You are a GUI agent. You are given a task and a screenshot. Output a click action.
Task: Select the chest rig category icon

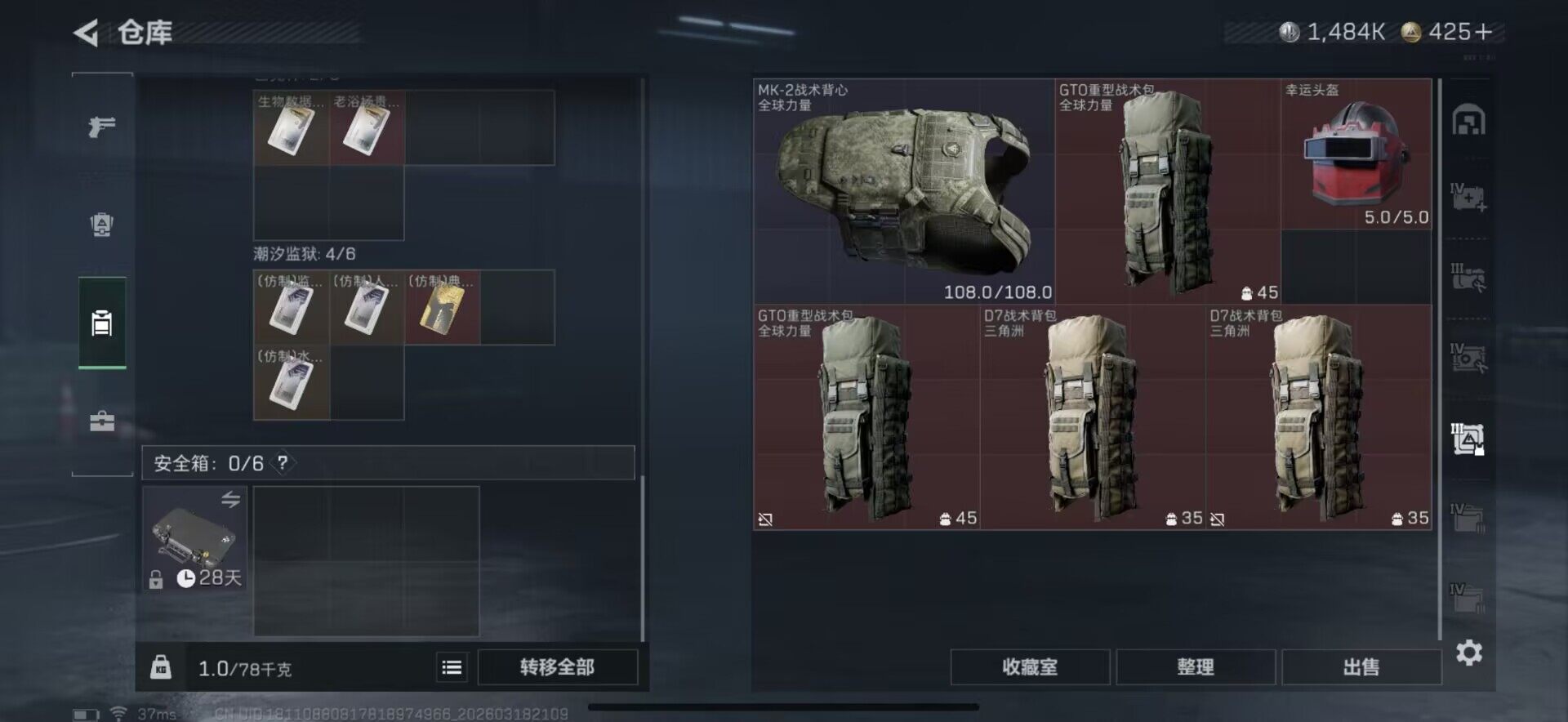(x=102, y=225)
